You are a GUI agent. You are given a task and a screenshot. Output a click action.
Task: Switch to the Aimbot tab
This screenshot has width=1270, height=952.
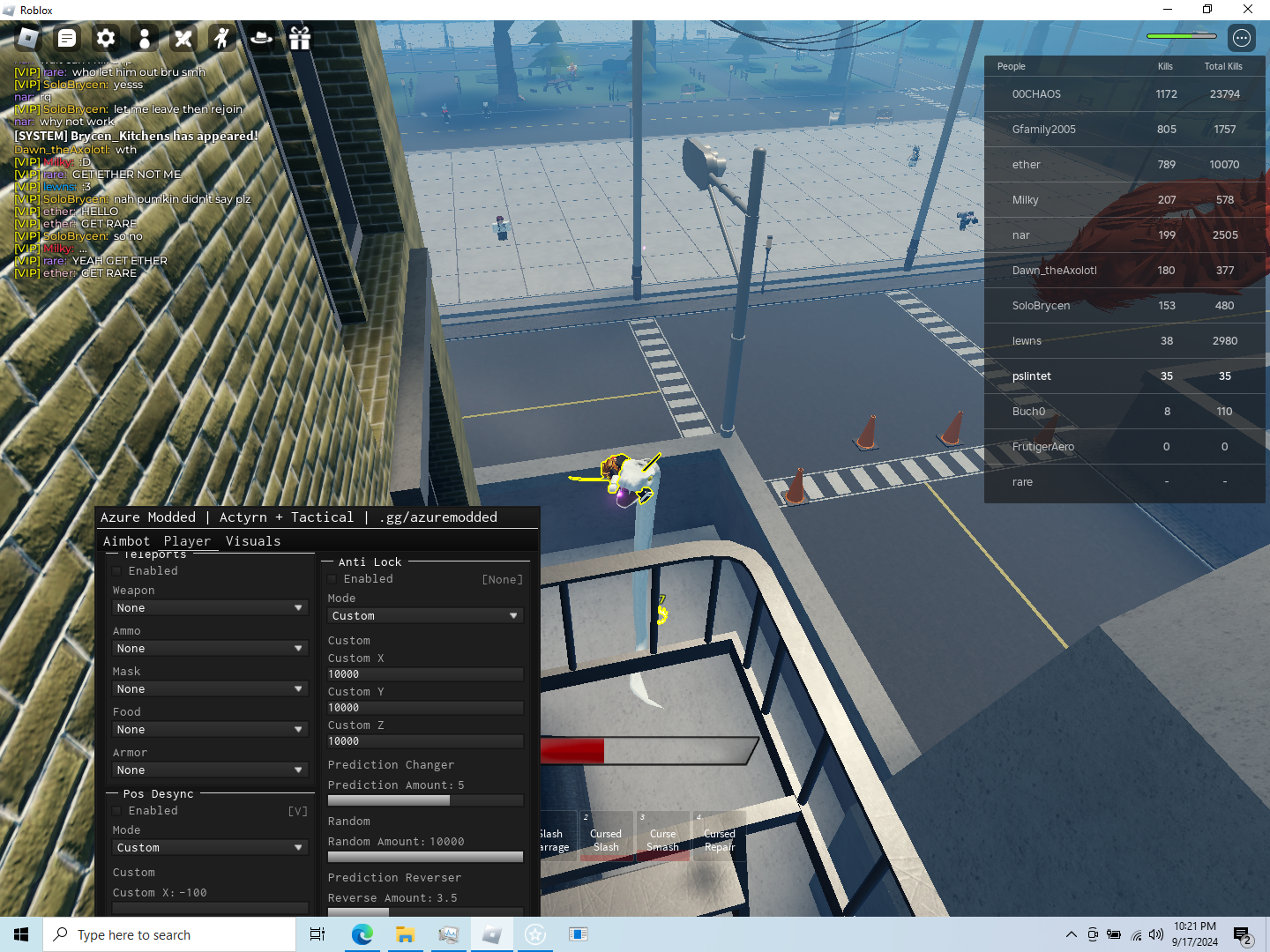pos(126,541)
